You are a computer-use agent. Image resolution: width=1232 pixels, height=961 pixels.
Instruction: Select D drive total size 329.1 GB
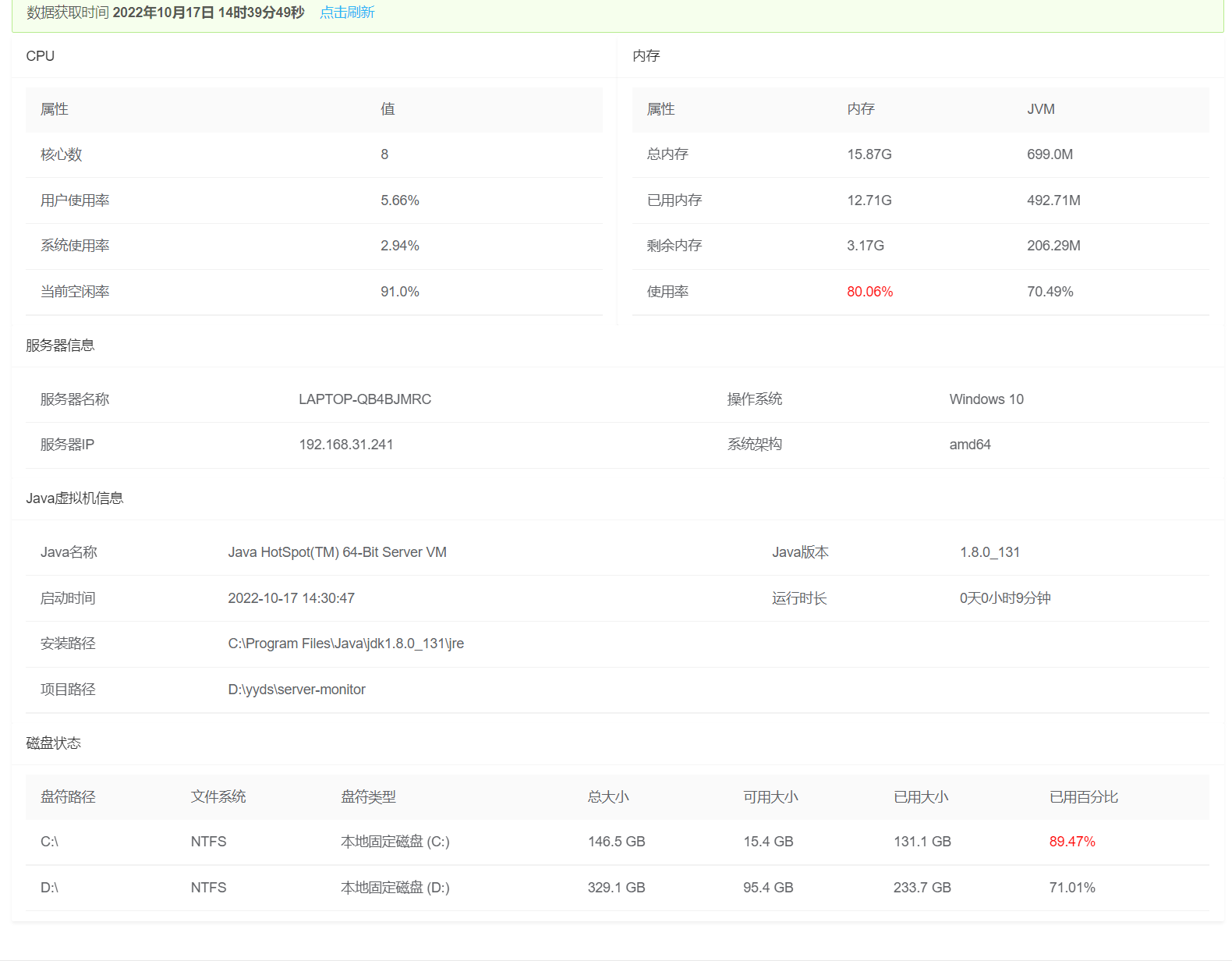617,888
